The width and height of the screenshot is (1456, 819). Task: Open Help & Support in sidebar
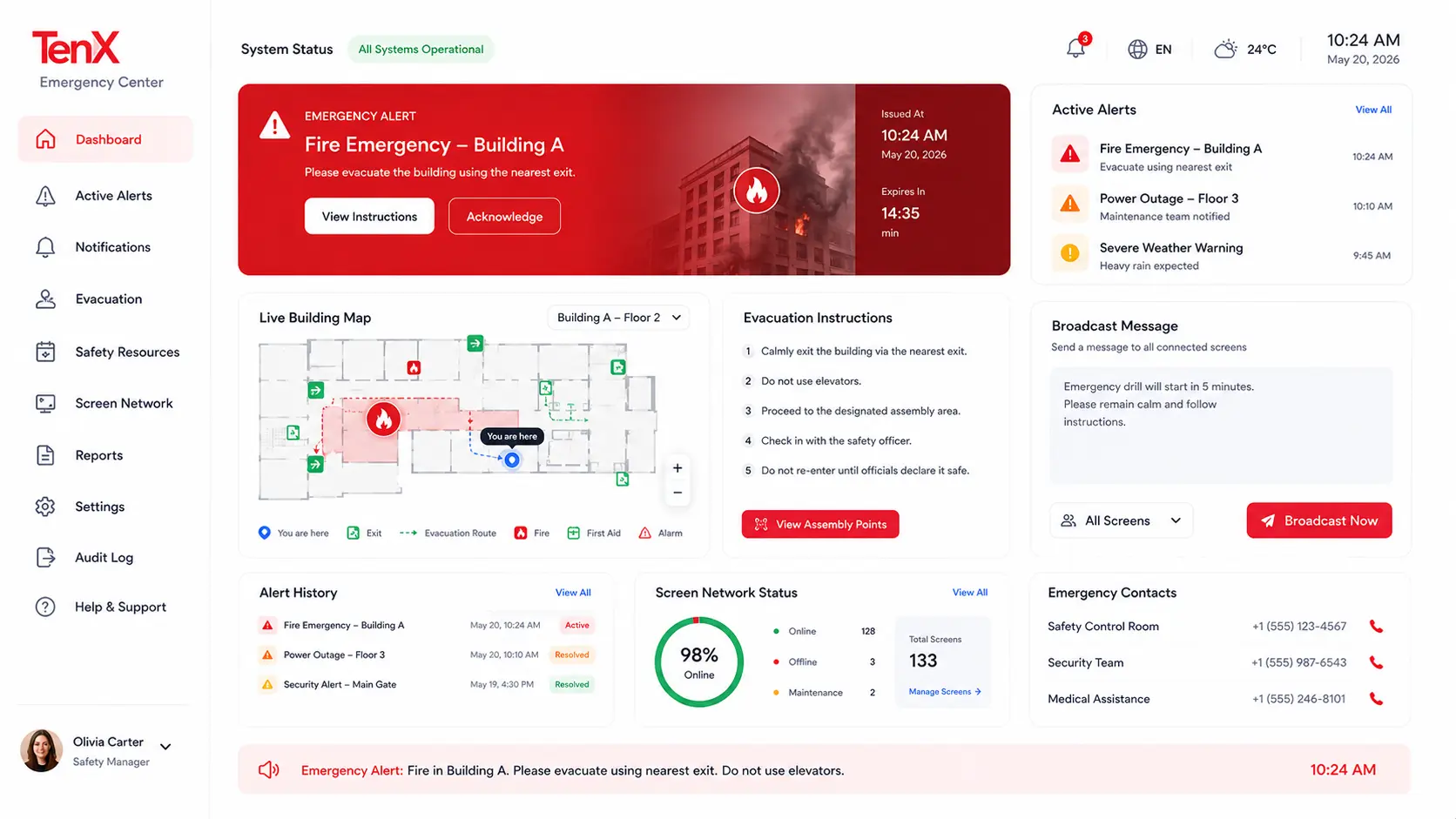coord(105,608)
